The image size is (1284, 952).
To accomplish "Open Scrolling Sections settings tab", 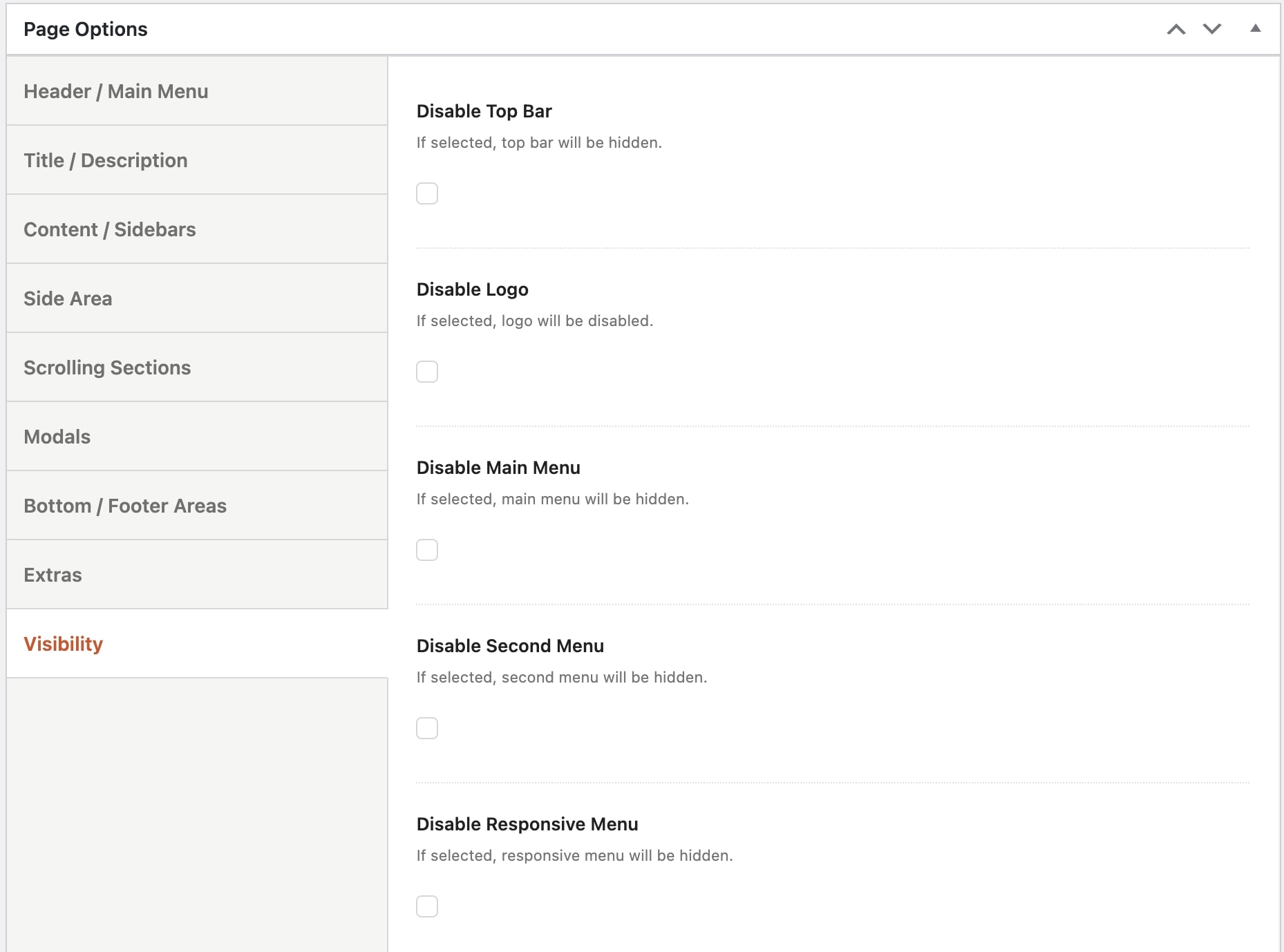I will coord(107,368).
